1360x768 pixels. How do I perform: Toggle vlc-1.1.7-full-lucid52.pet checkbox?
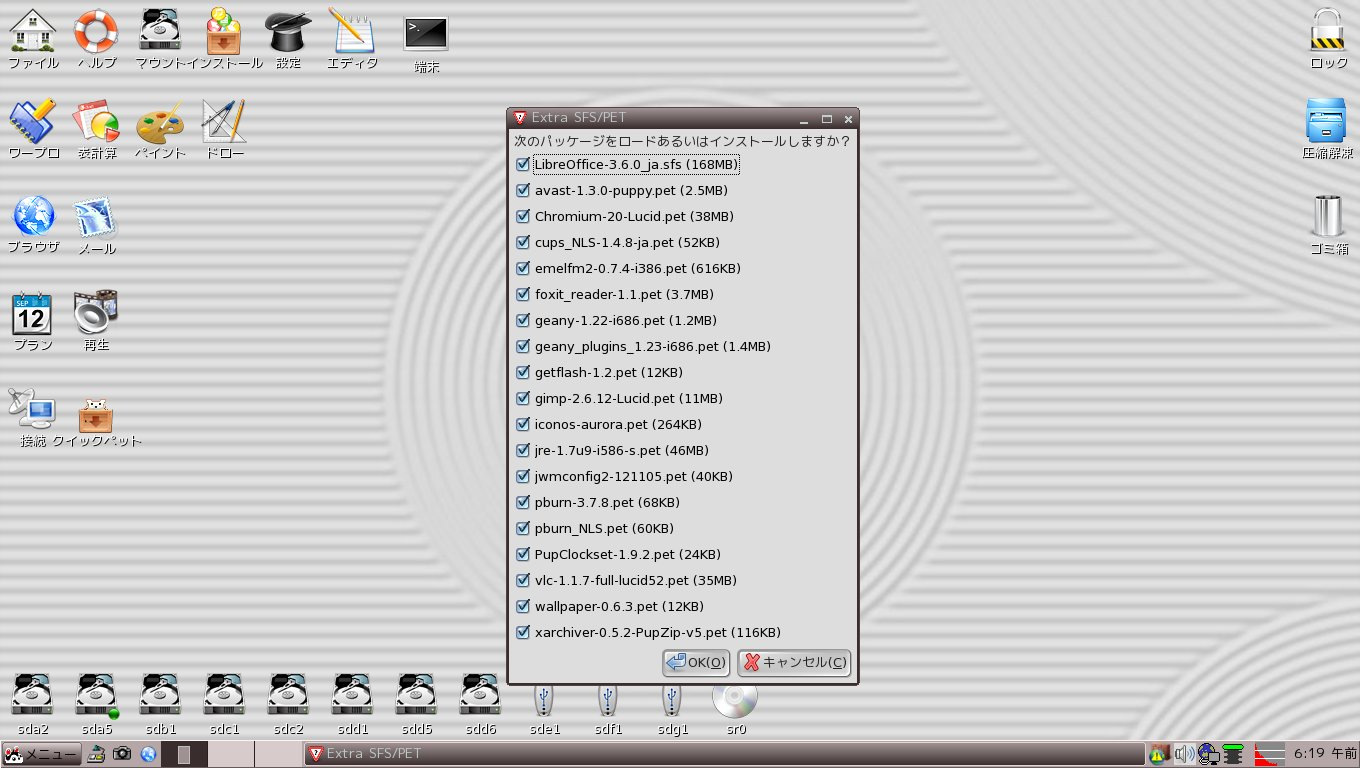pyautogui.click(x=523, y=580)
